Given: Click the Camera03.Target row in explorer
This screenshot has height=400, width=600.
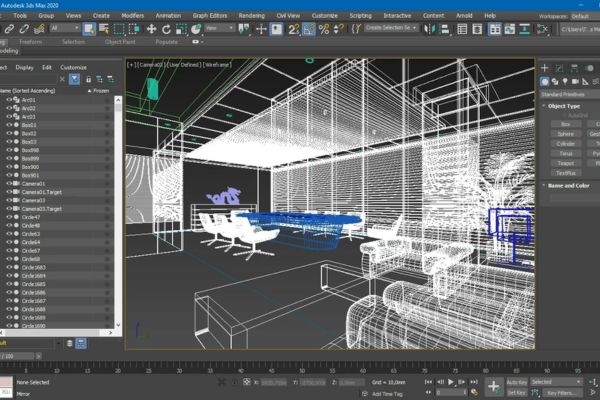Looking at the screenshot, I should 56,209.
